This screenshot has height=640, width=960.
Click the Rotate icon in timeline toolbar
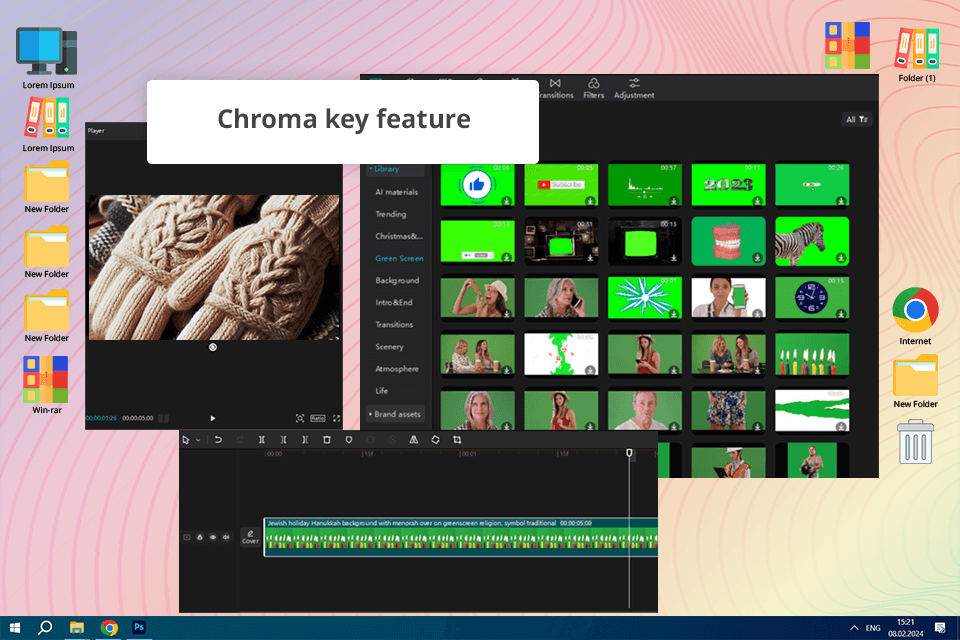pyautogui.click(x=435, y=440)
